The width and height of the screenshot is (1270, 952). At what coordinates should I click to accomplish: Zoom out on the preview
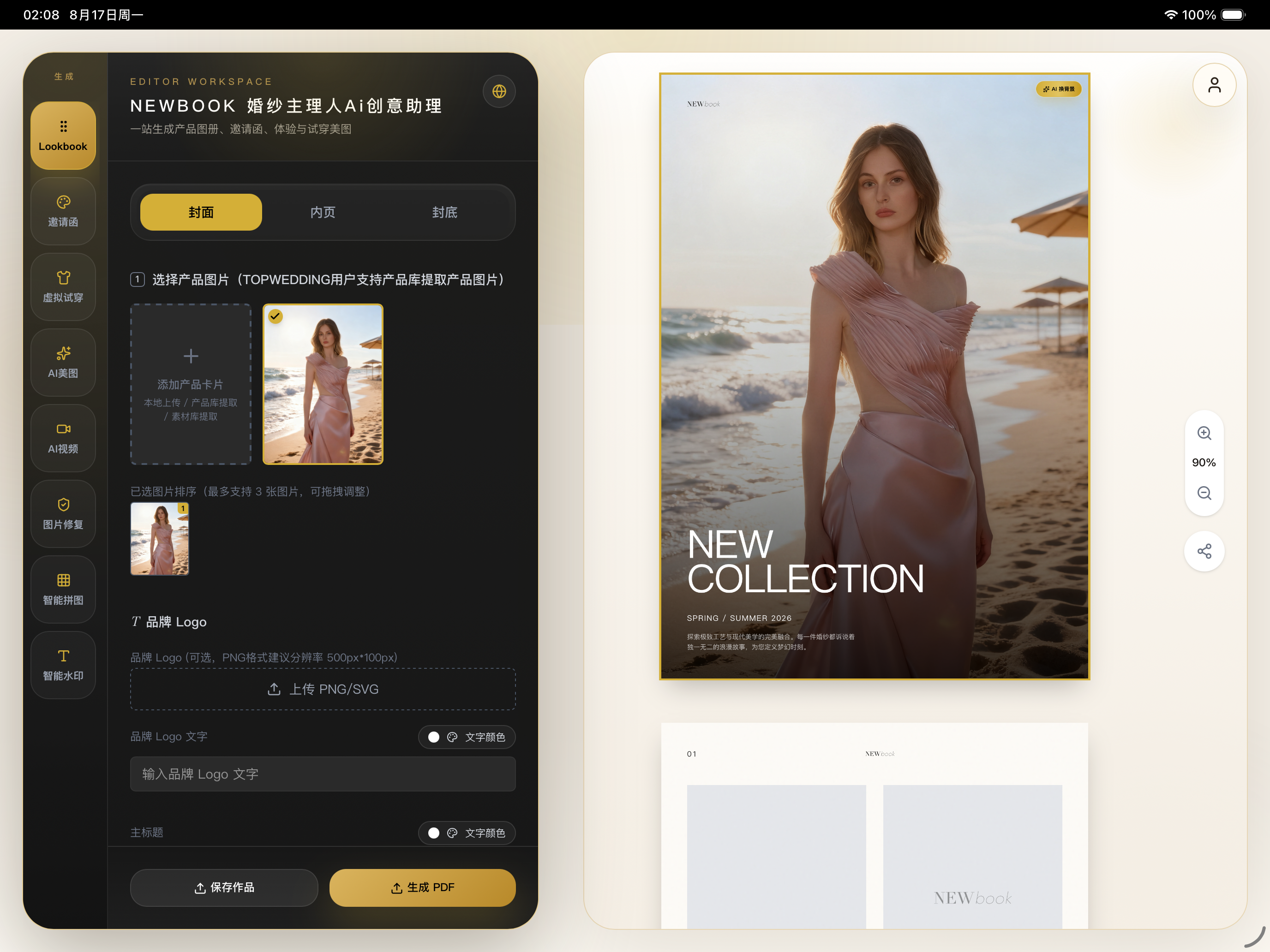point(1204,493)
